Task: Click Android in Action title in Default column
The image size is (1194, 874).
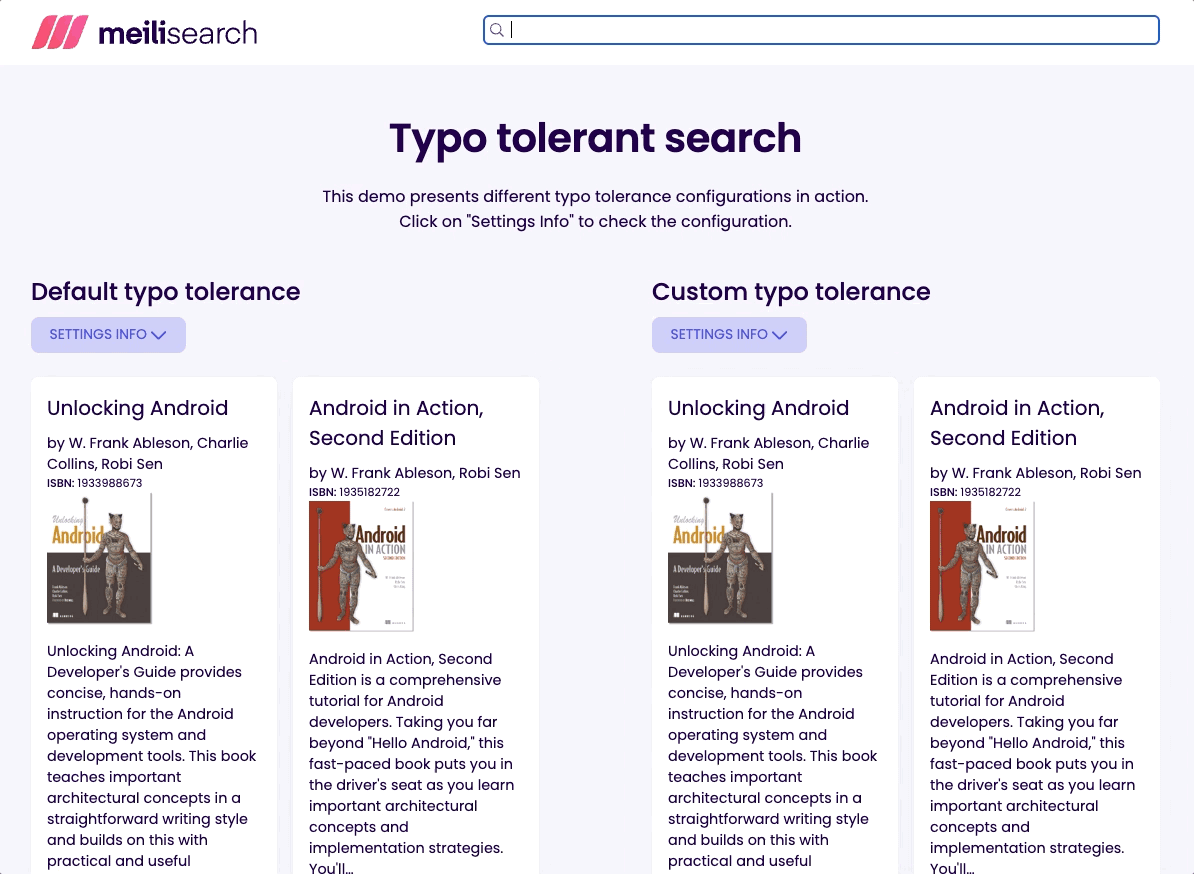Action: tap(396, 423)
